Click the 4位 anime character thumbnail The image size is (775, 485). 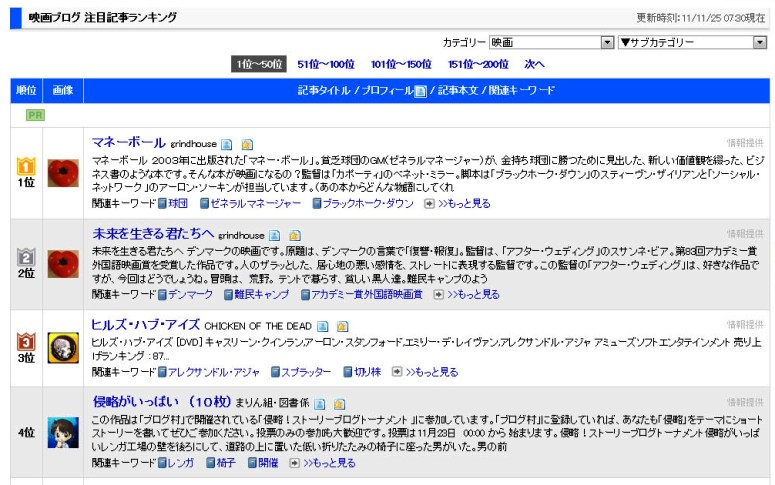coord(63,433)
